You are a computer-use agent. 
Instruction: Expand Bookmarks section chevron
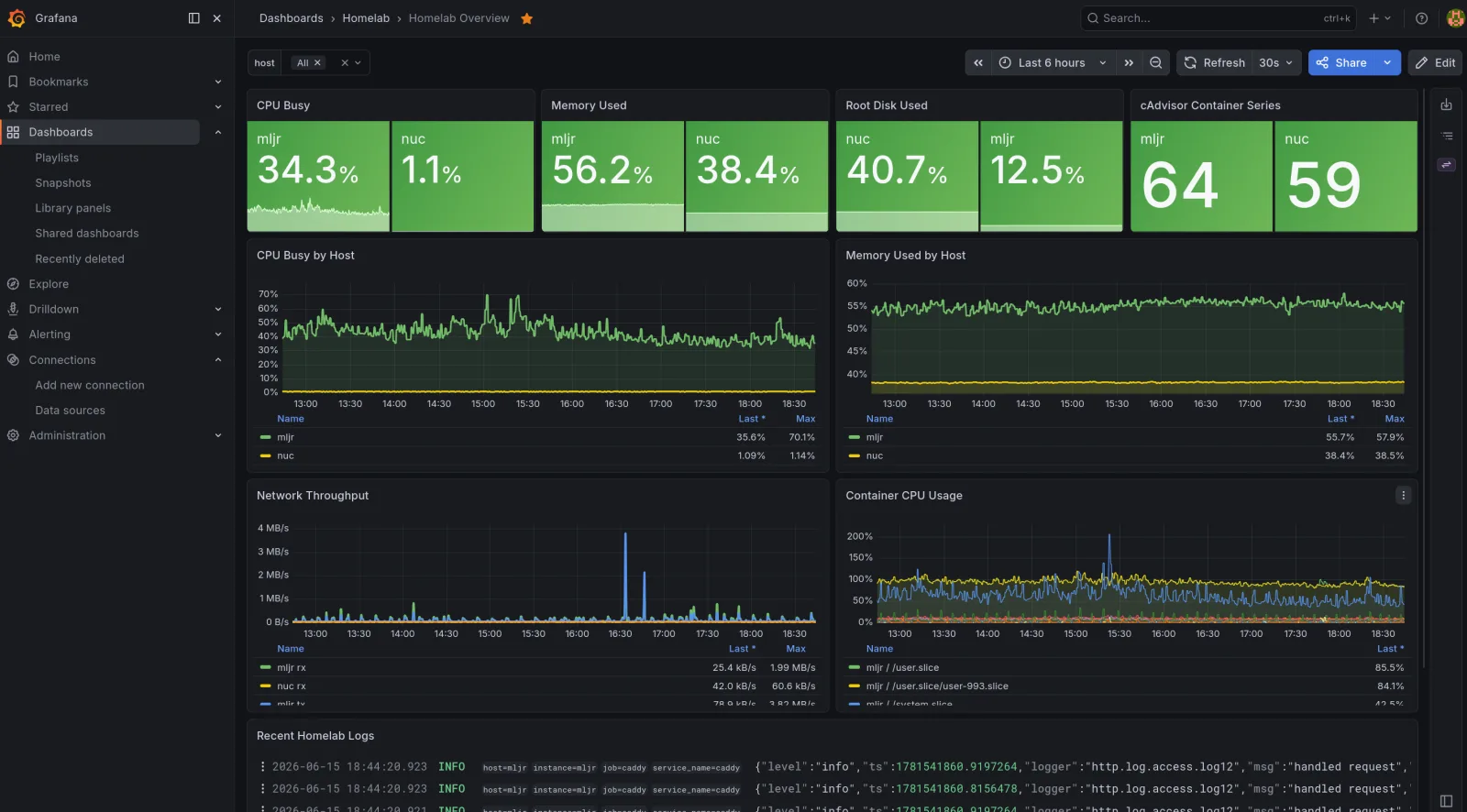tap(218, 82)
